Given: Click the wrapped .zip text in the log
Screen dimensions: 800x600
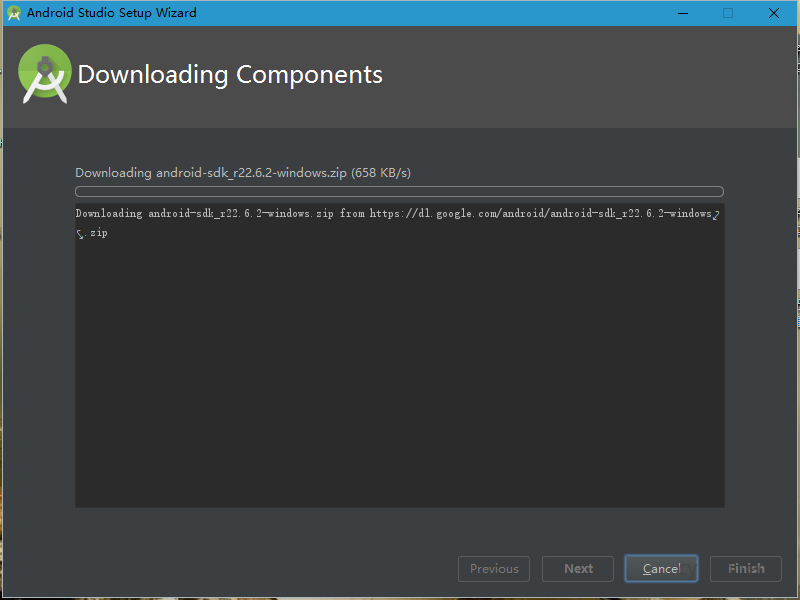Looking at the screenshot, I should click(98, 234).
